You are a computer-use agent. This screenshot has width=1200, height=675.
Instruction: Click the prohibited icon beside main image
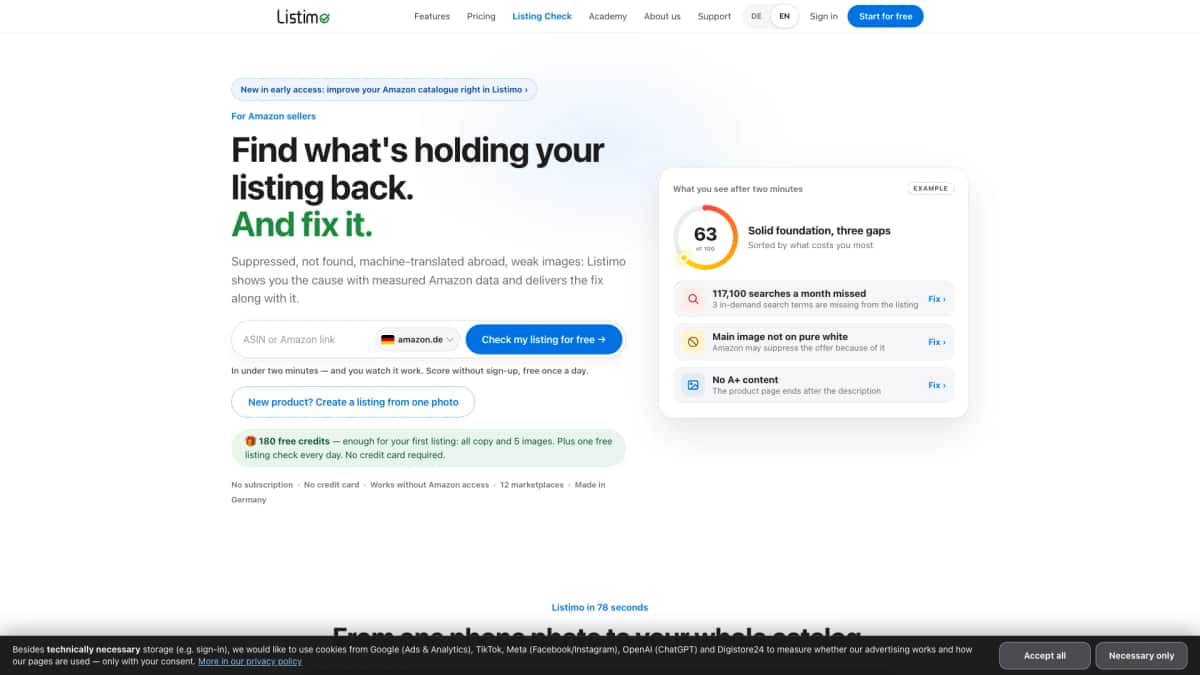tap(692, 342)
